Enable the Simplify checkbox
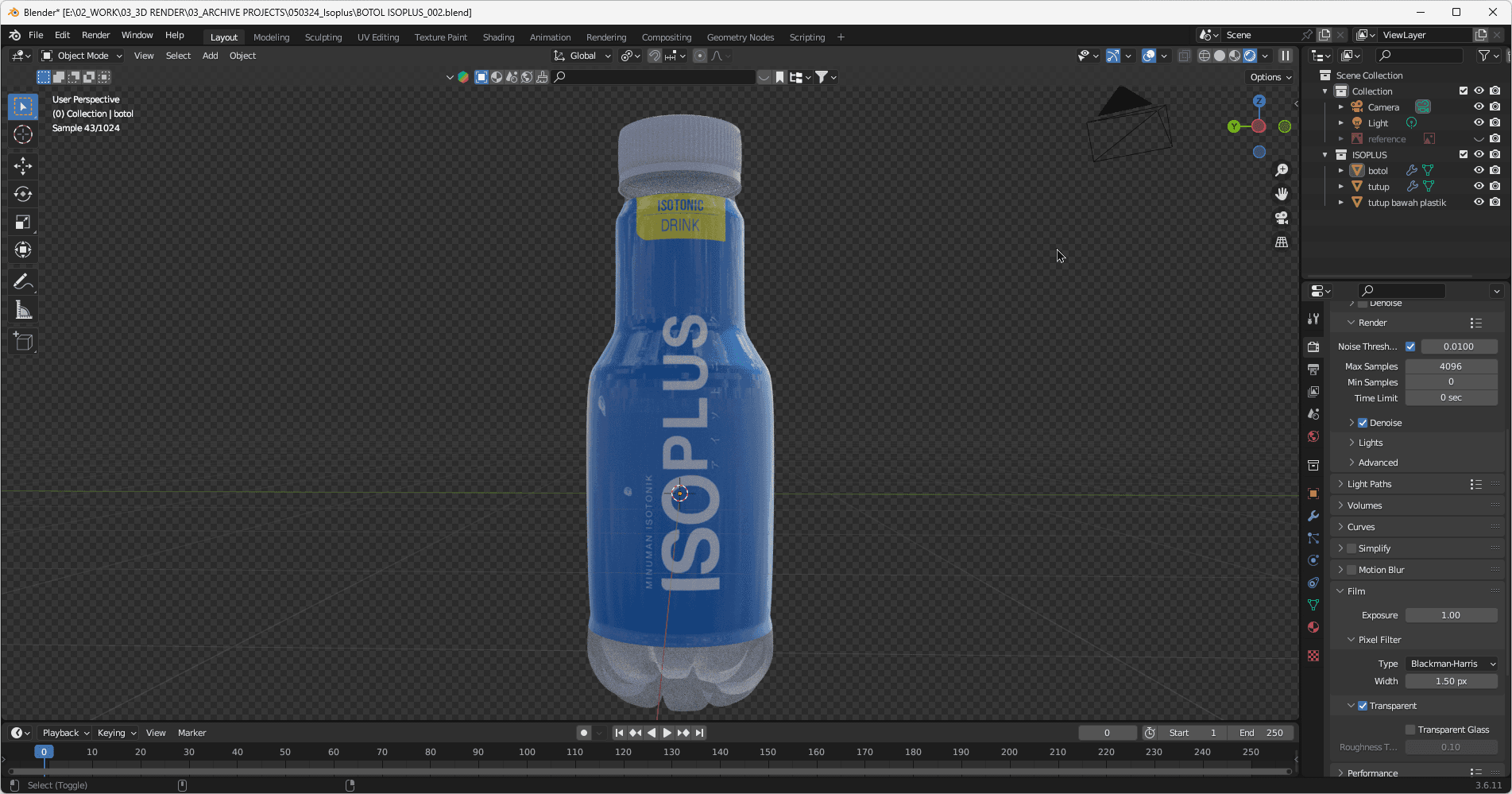 pos(1352,548)
